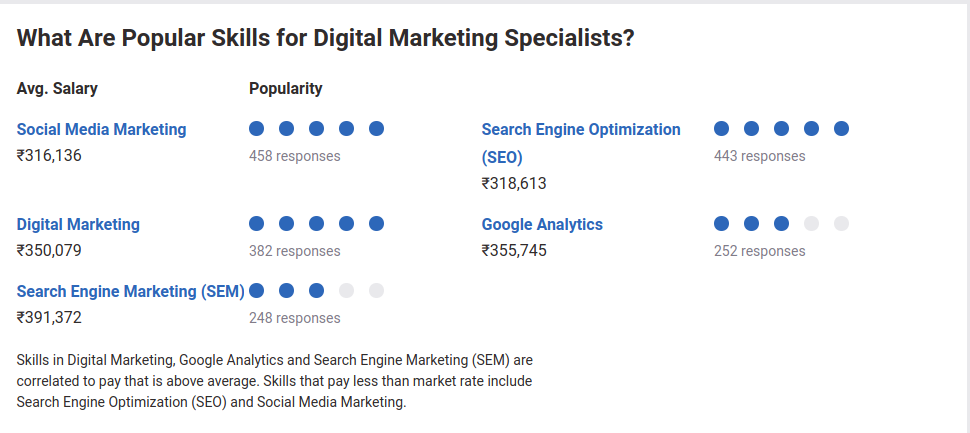Viewport: 970px width, 433px height.
Task: Click first gray dot in SEM popularity rating
Action: point(346,290)
